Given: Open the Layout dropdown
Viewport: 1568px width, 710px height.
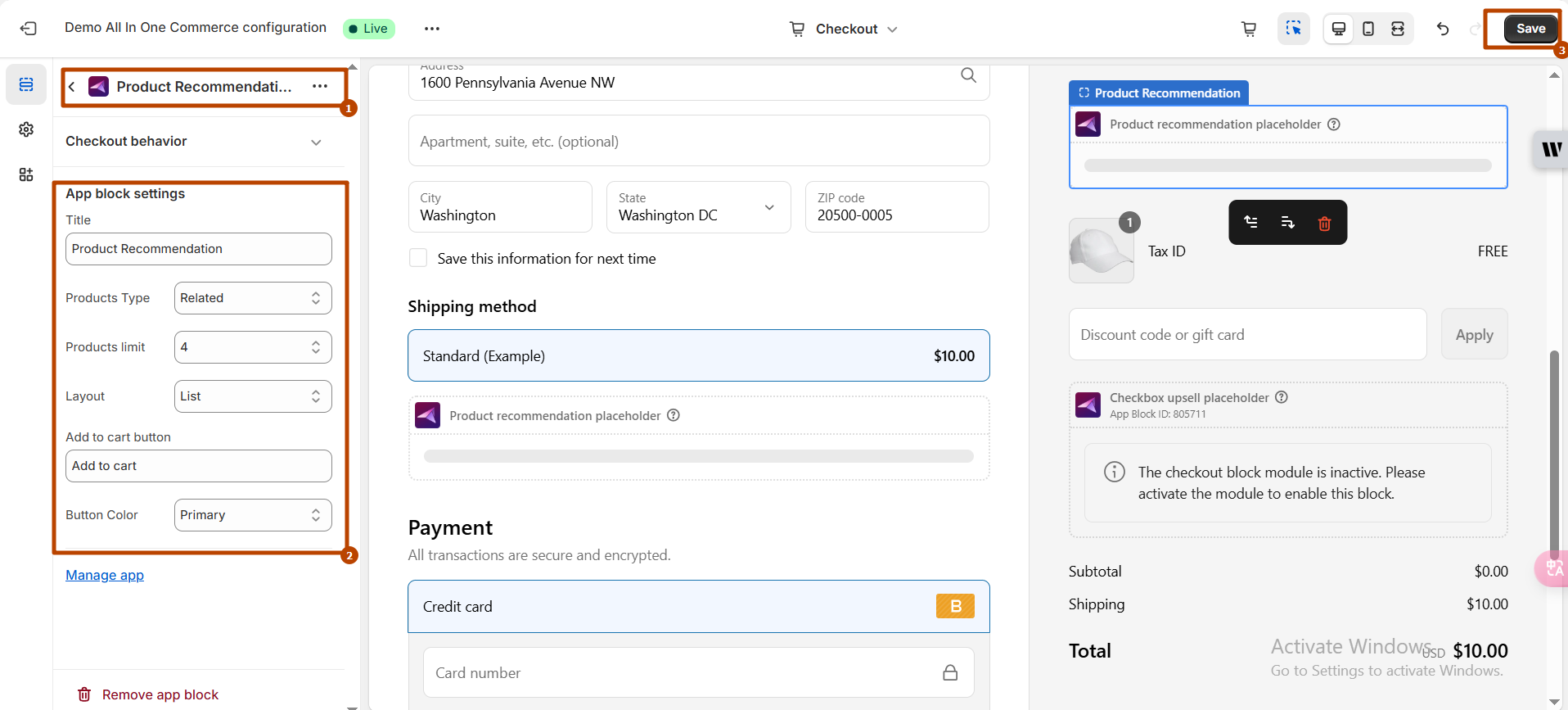Looking at the screenshot, I should point(252,396).
